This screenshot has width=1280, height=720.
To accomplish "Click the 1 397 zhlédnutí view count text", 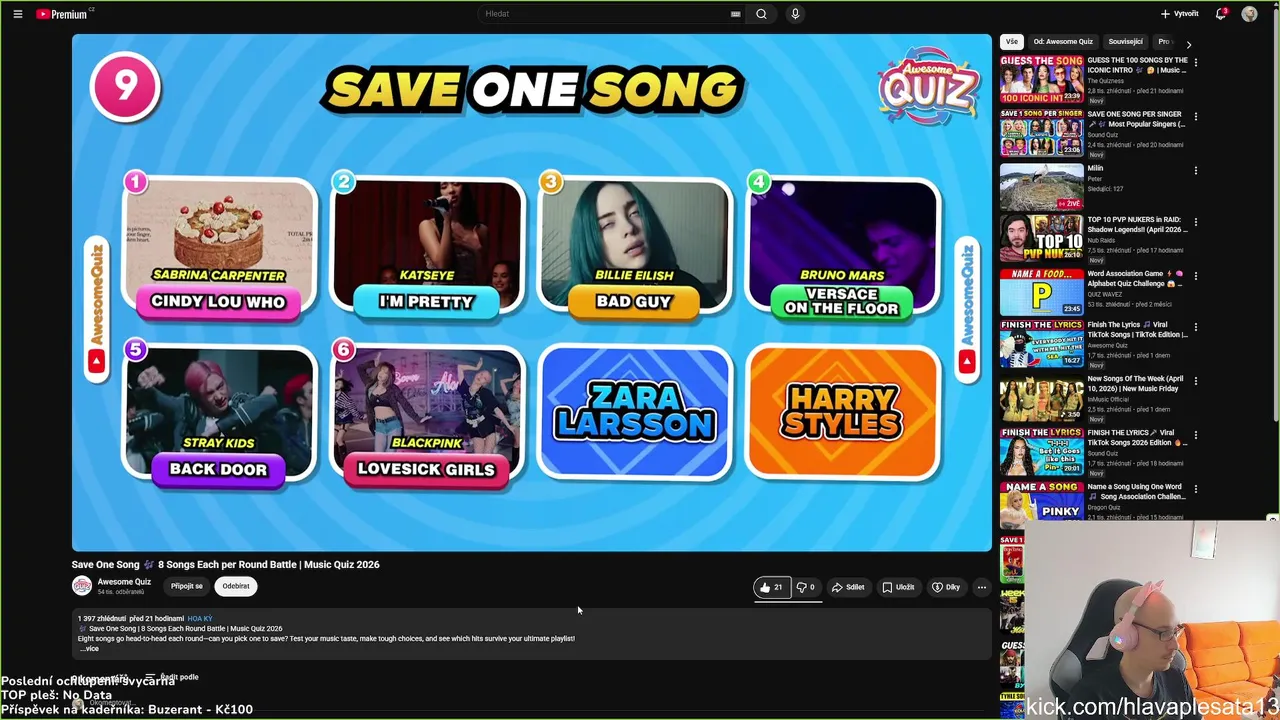I will click(101, 619).
